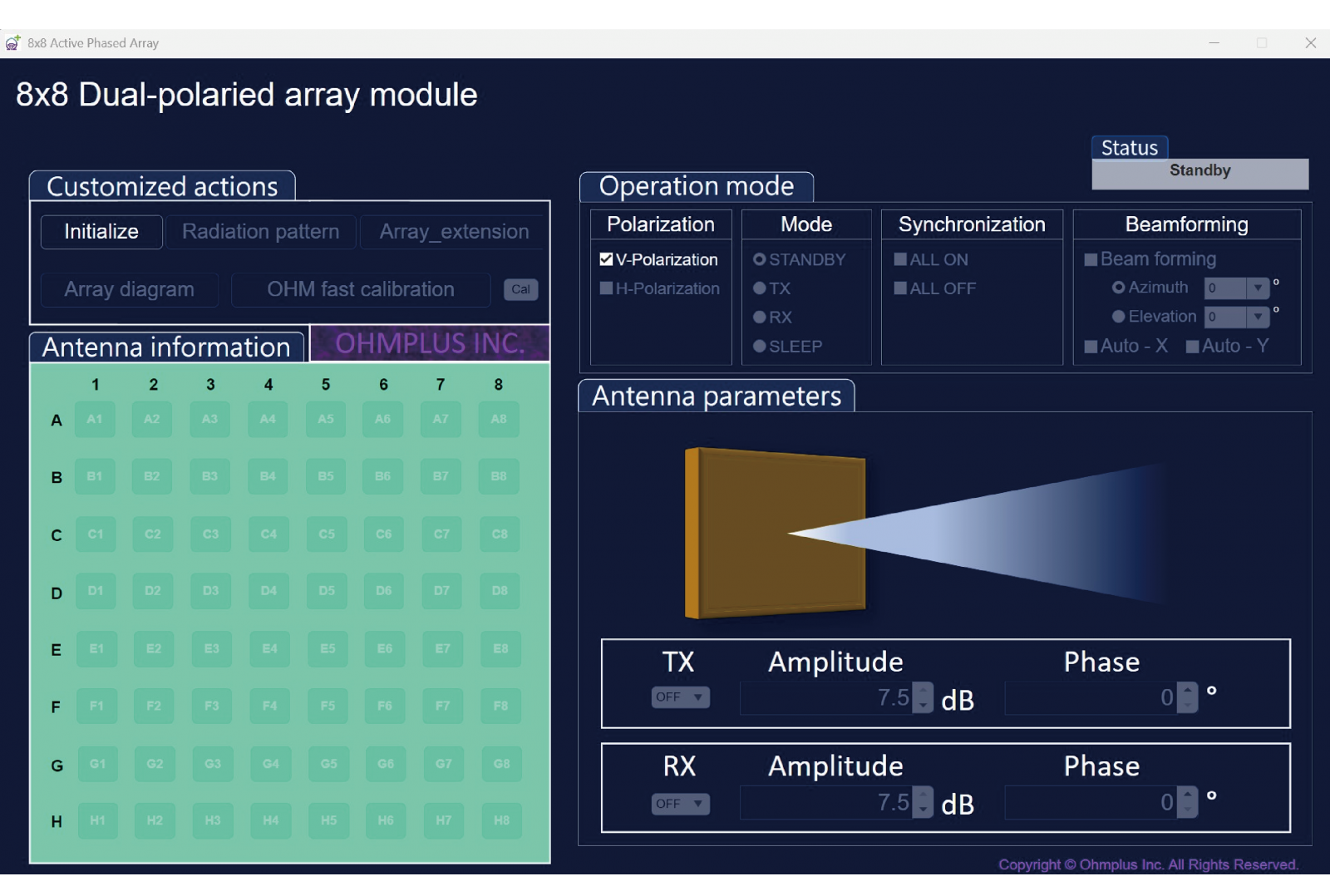Uncheck the V-Polarization checkbox
The height and width of the screenshot is (896, 1330).
[607, 259]
